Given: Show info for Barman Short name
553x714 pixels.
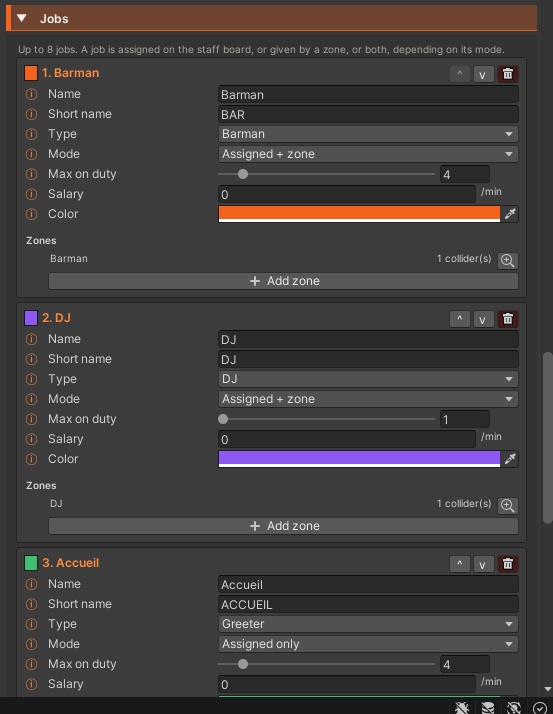Looking at the screenshot, I should pos(31,114).
